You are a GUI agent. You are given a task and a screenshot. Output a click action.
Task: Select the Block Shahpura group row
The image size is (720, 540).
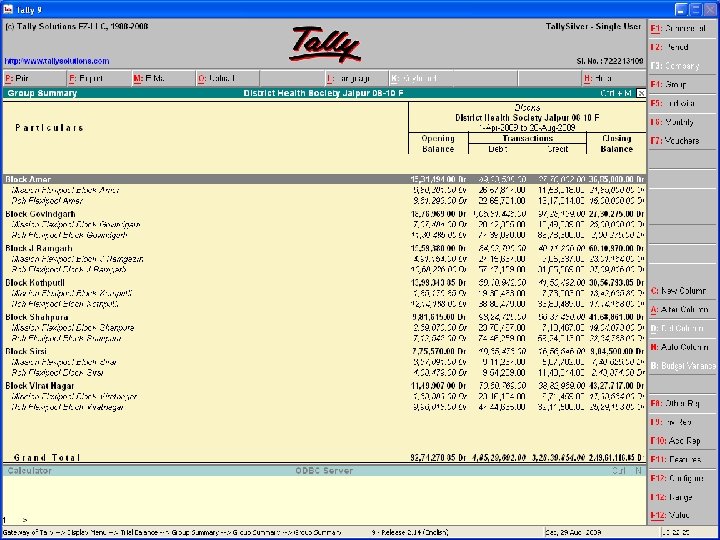tap(324, 317)
